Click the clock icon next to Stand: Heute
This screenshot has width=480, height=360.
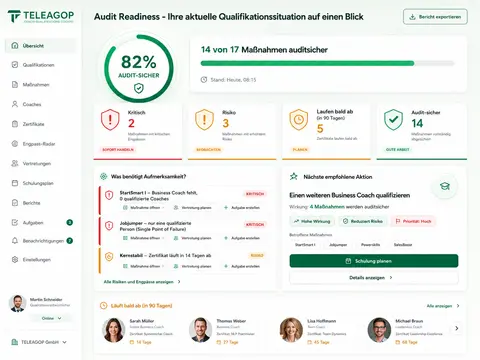(x=204, y=80)
